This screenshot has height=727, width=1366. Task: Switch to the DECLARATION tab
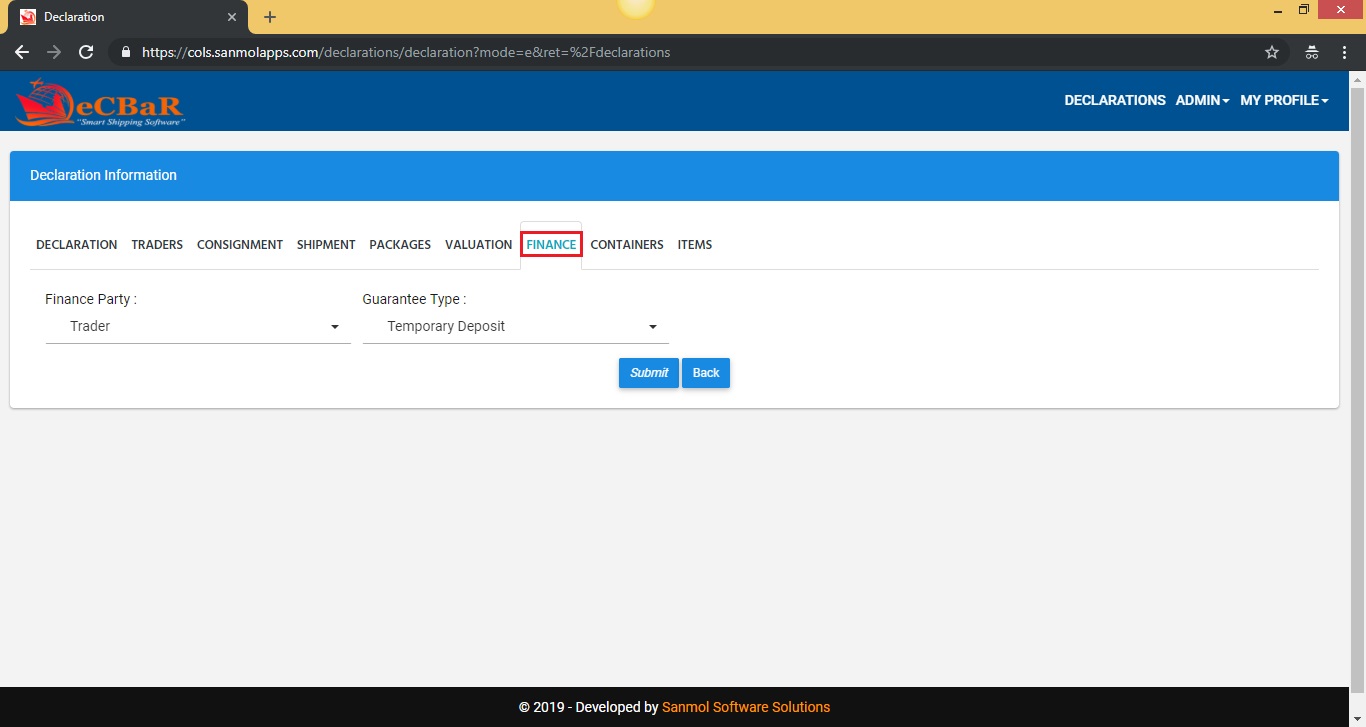[76, 245]
